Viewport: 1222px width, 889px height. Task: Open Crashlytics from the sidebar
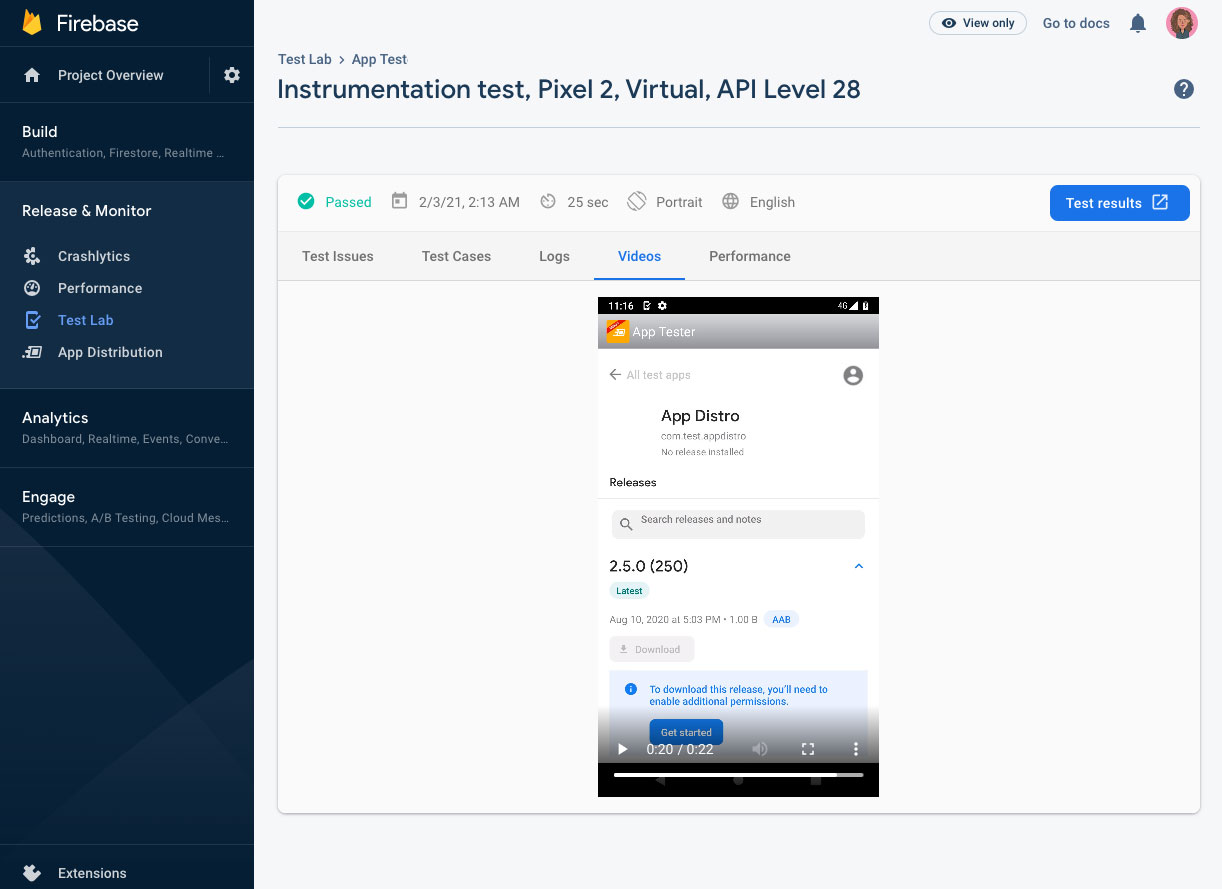93,256
